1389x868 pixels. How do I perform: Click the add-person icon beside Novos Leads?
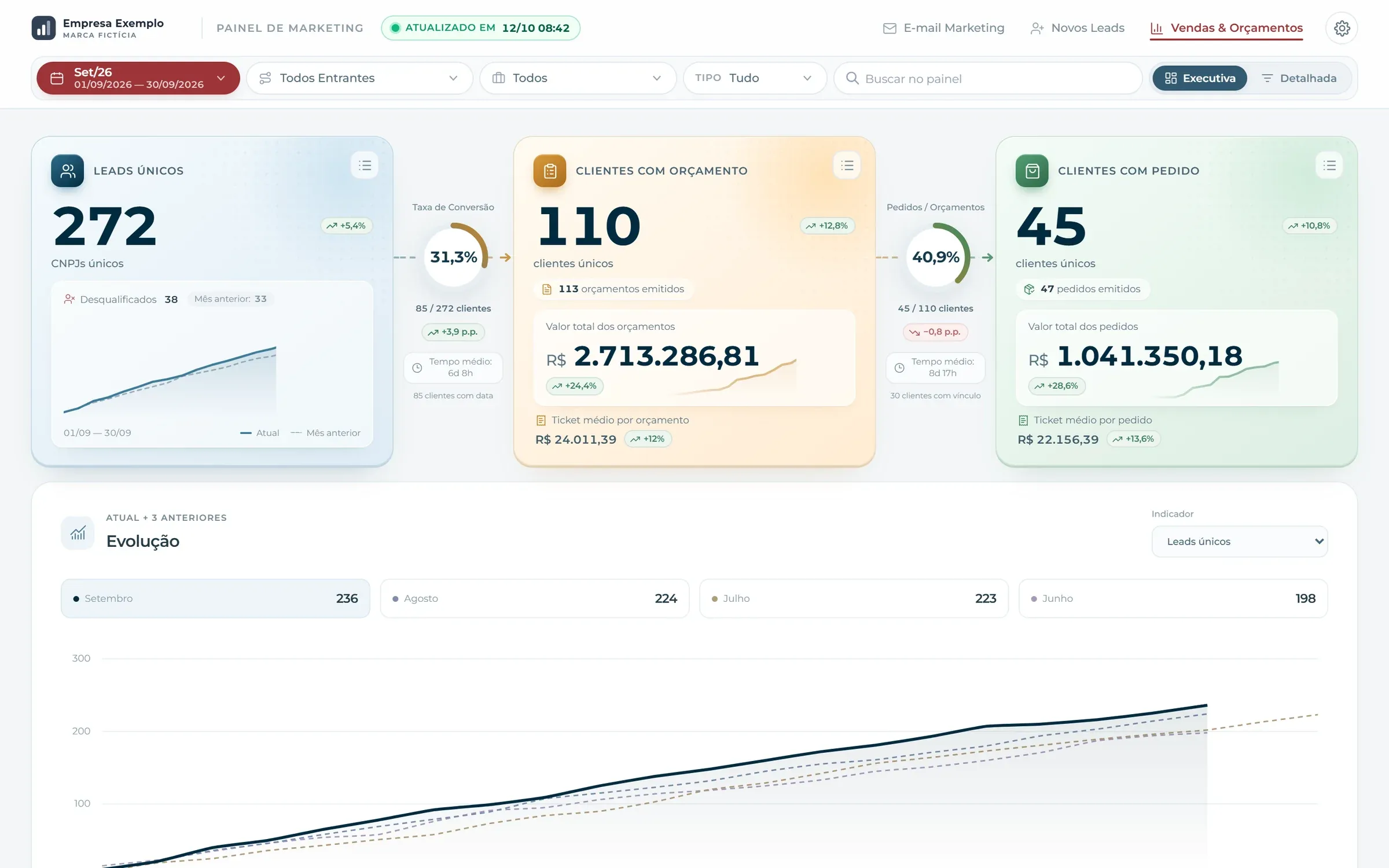(1037, 28)
